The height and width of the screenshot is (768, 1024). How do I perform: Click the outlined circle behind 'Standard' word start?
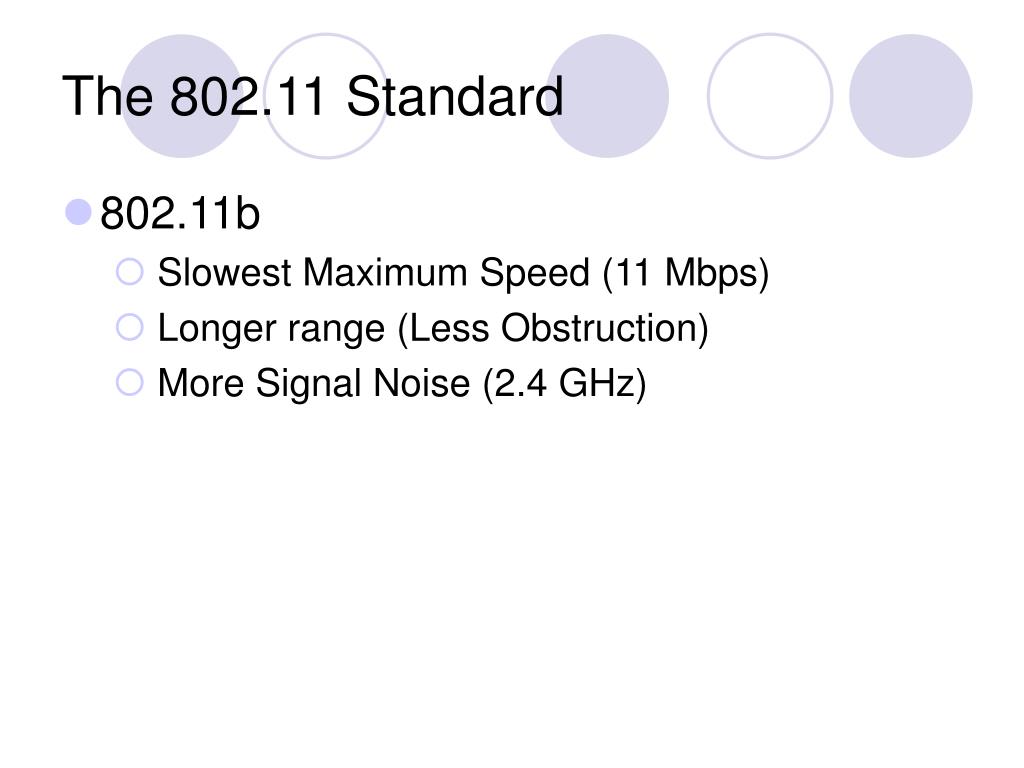click(x=326, y=96)
